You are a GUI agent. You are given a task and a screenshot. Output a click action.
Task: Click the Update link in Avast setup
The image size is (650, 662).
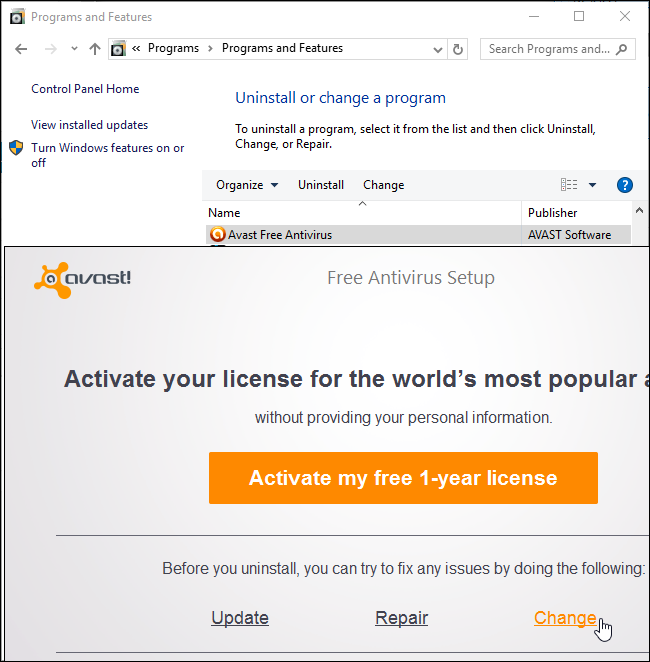[x=240, y=618]
